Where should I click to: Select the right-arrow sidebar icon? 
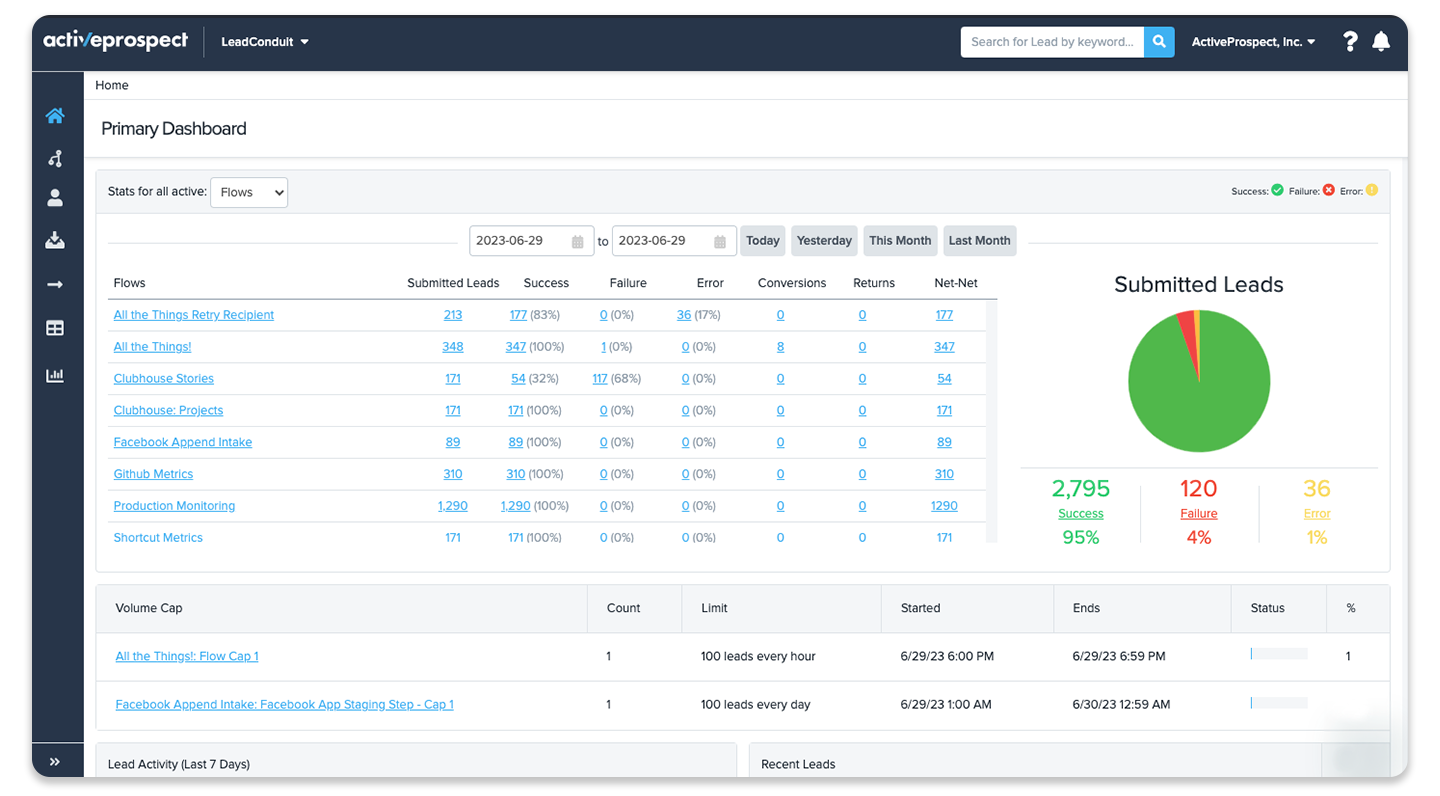(x=55, y=285)
